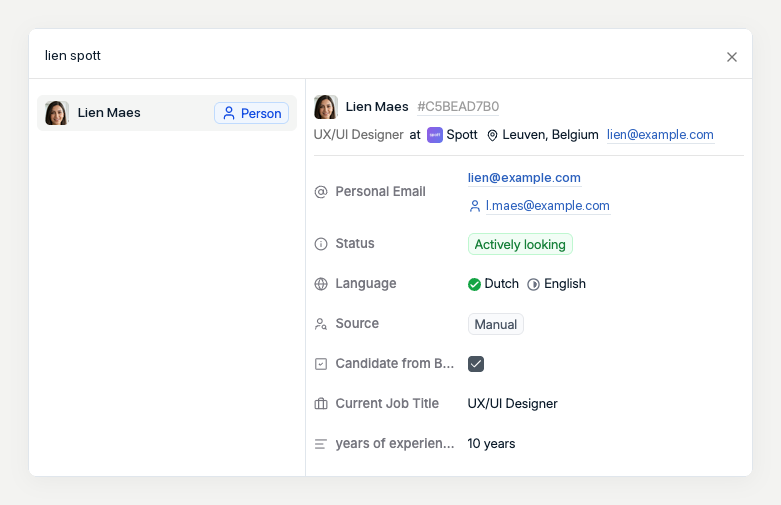Image resolution: width=781 pixels, height=505 pixels.
Task: Click Lien Maes avatar in detail header
Action: coord(326,107)
